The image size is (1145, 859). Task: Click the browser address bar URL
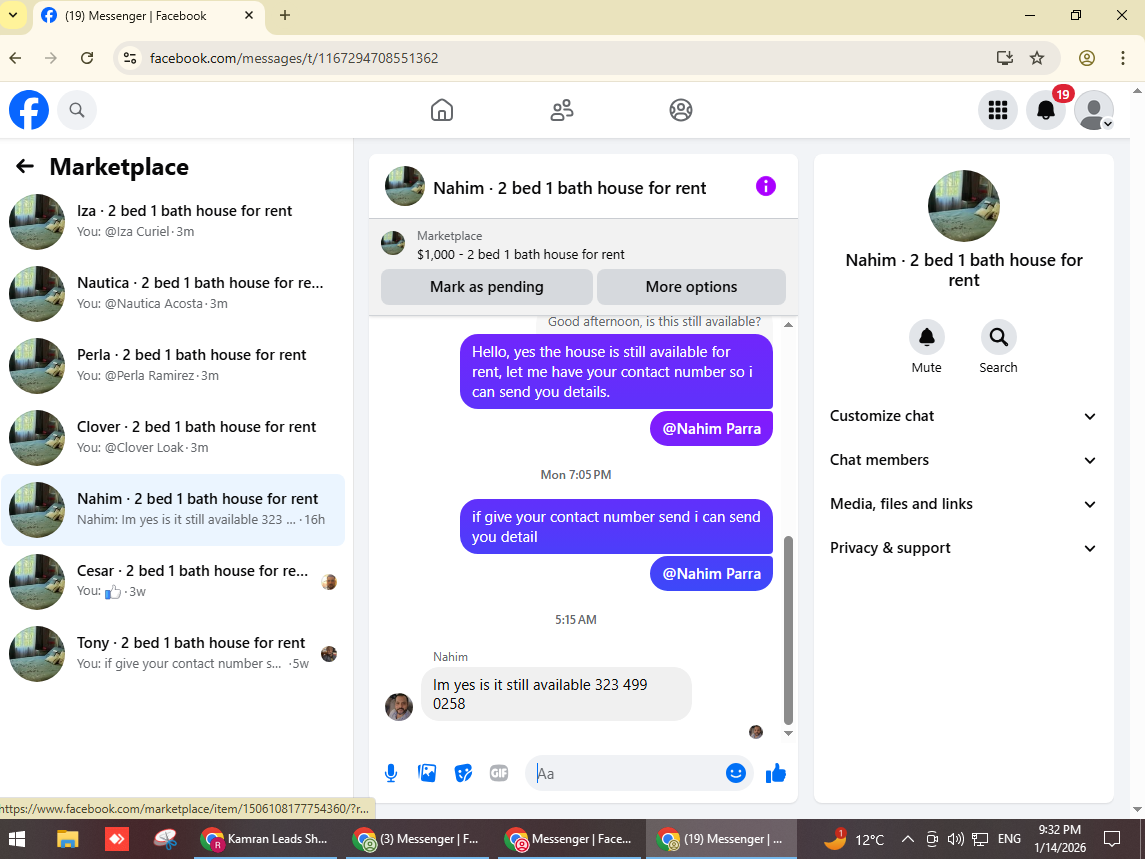(294, 58)
